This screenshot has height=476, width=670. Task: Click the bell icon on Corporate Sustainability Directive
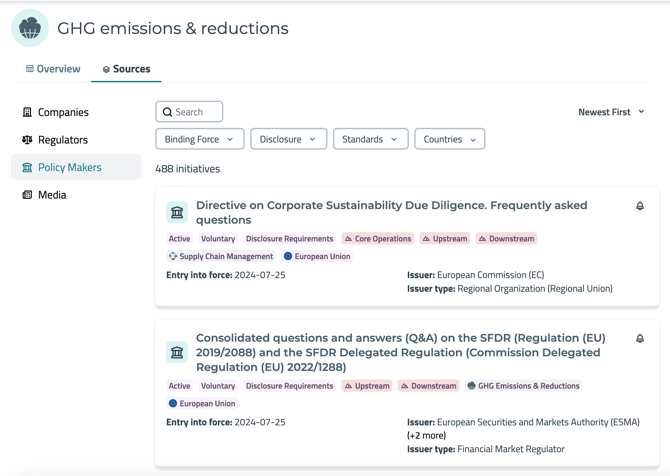[640, 206]
